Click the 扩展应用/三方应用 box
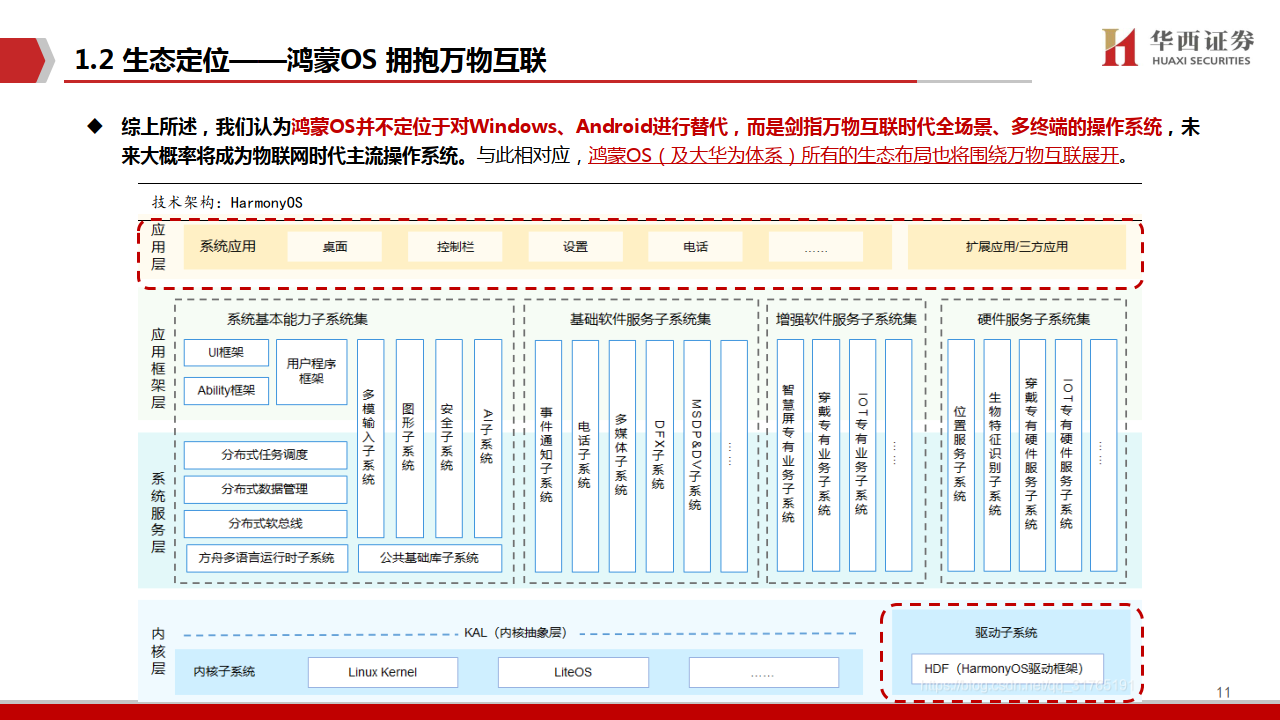This screenshot has width=1280, height=720. click(x=1016, y=246)
